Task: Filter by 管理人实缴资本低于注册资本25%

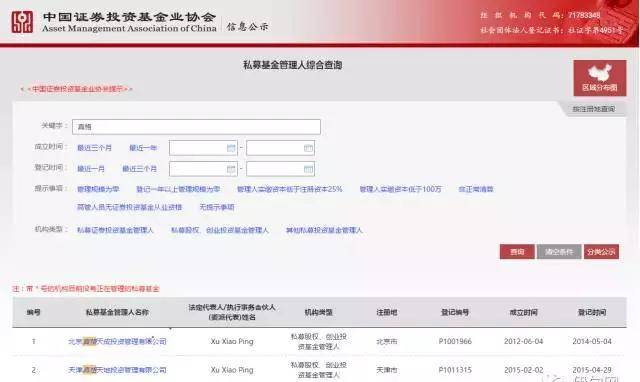Action: 289,189
